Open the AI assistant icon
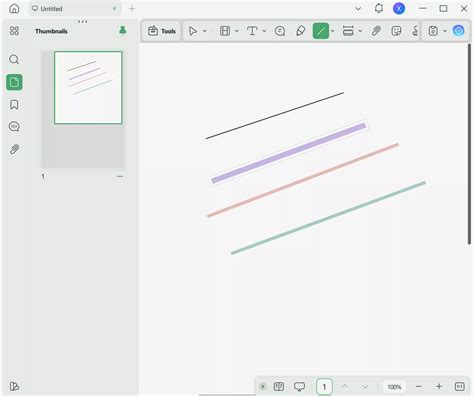 point(459,31)
